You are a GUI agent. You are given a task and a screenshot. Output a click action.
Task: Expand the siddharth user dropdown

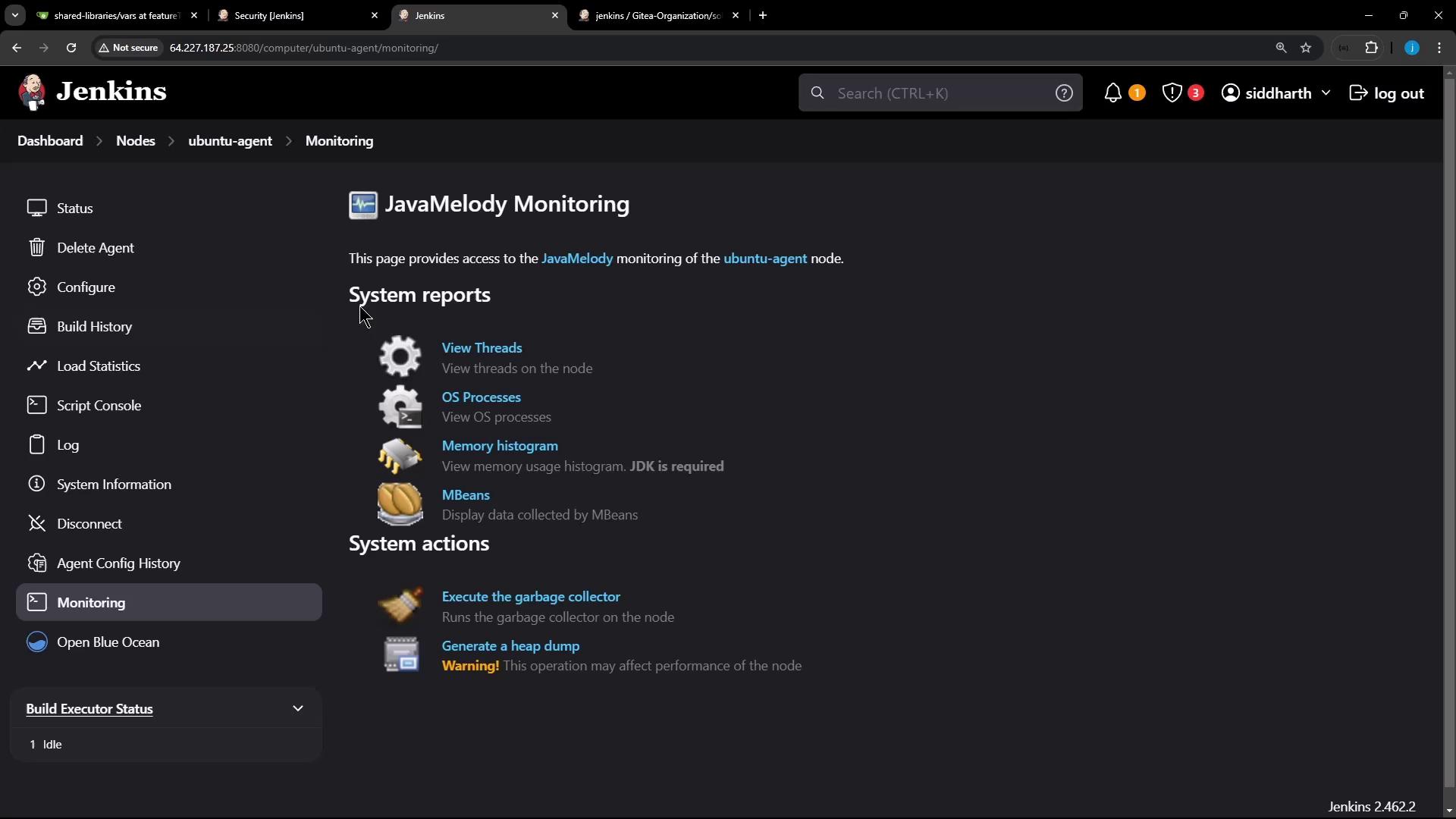[1326, 93]
